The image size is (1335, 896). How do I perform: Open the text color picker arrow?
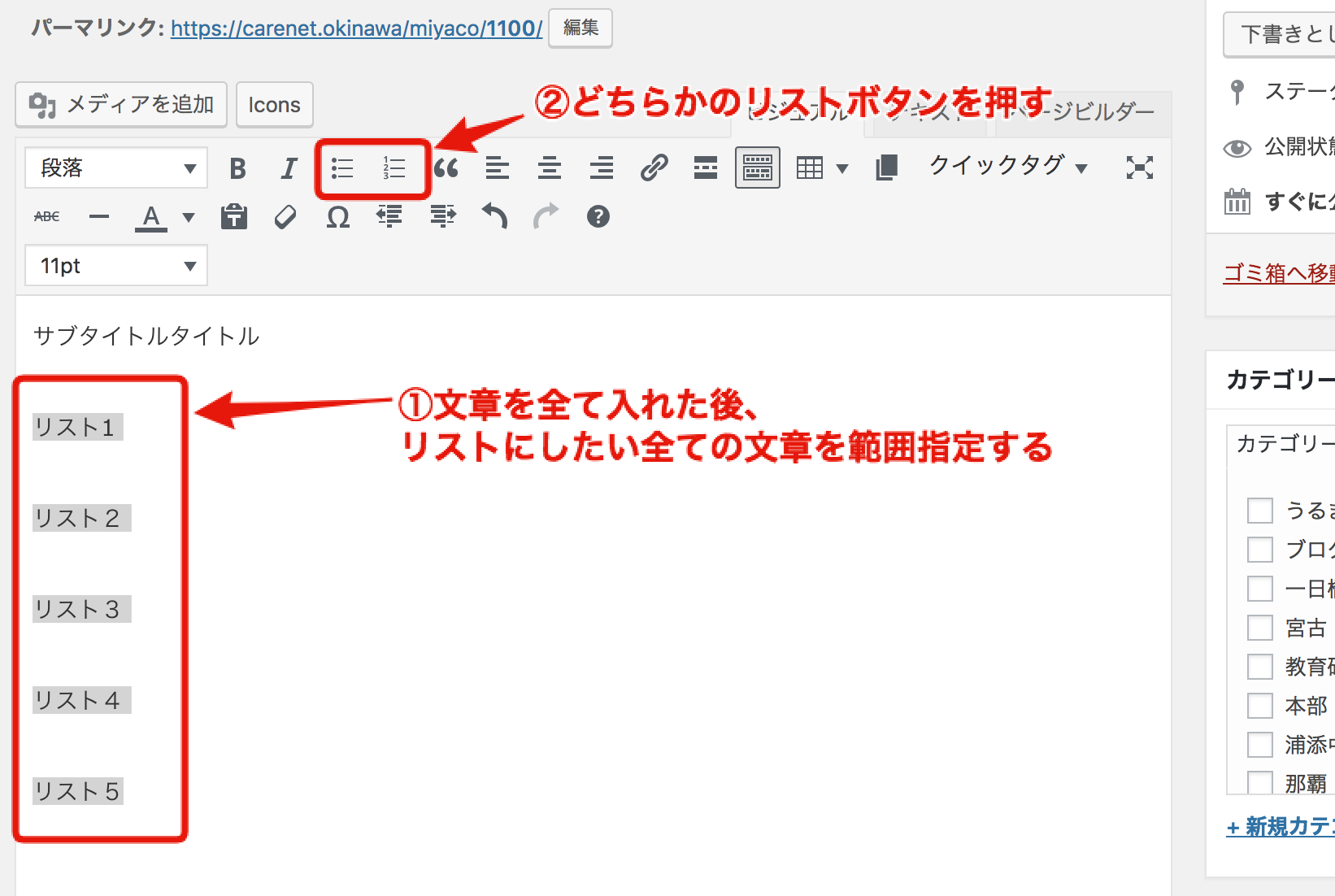(189, 217)
